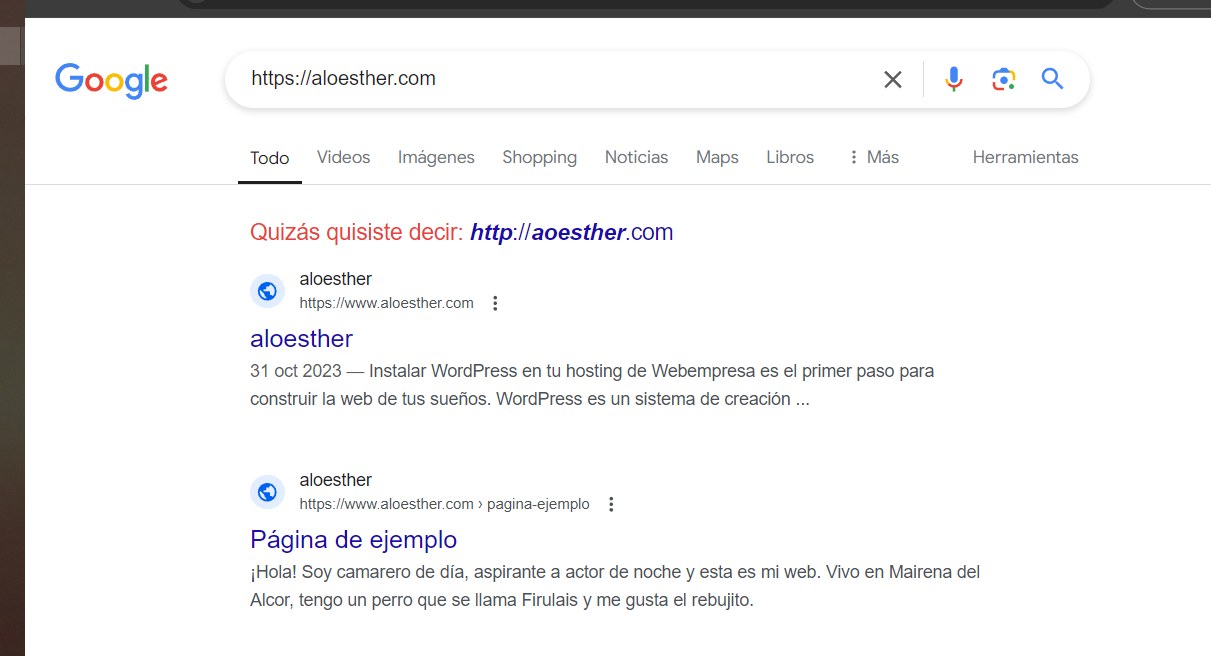Open the Libros tab
1211x656 pixels.
790,157
